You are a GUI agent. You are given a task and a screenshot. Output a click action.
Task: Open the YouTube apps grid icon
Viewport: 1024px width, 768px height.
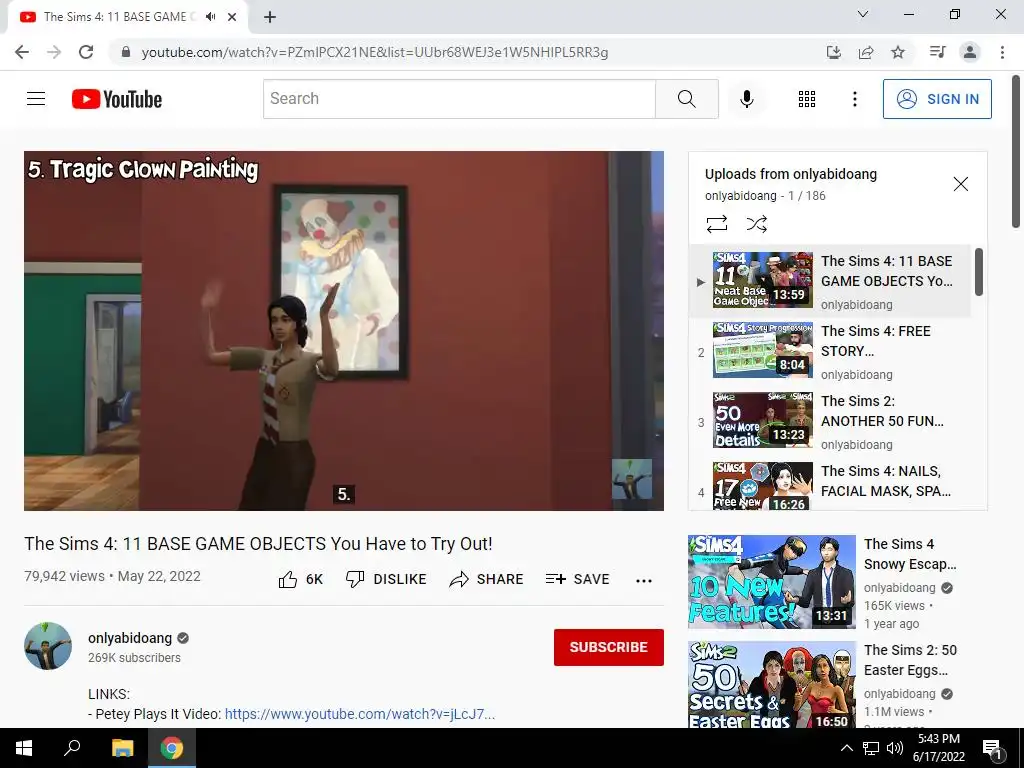click(x=807, y=99)
